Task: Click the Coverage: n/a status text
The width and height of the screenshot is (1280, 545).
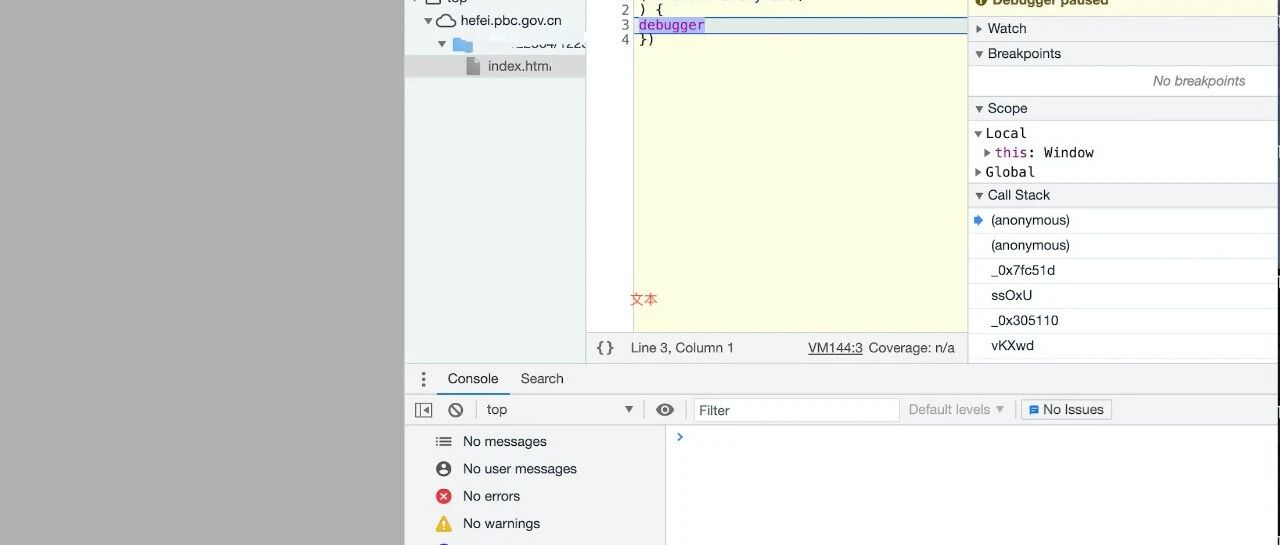Action: [x=911, y=348]
